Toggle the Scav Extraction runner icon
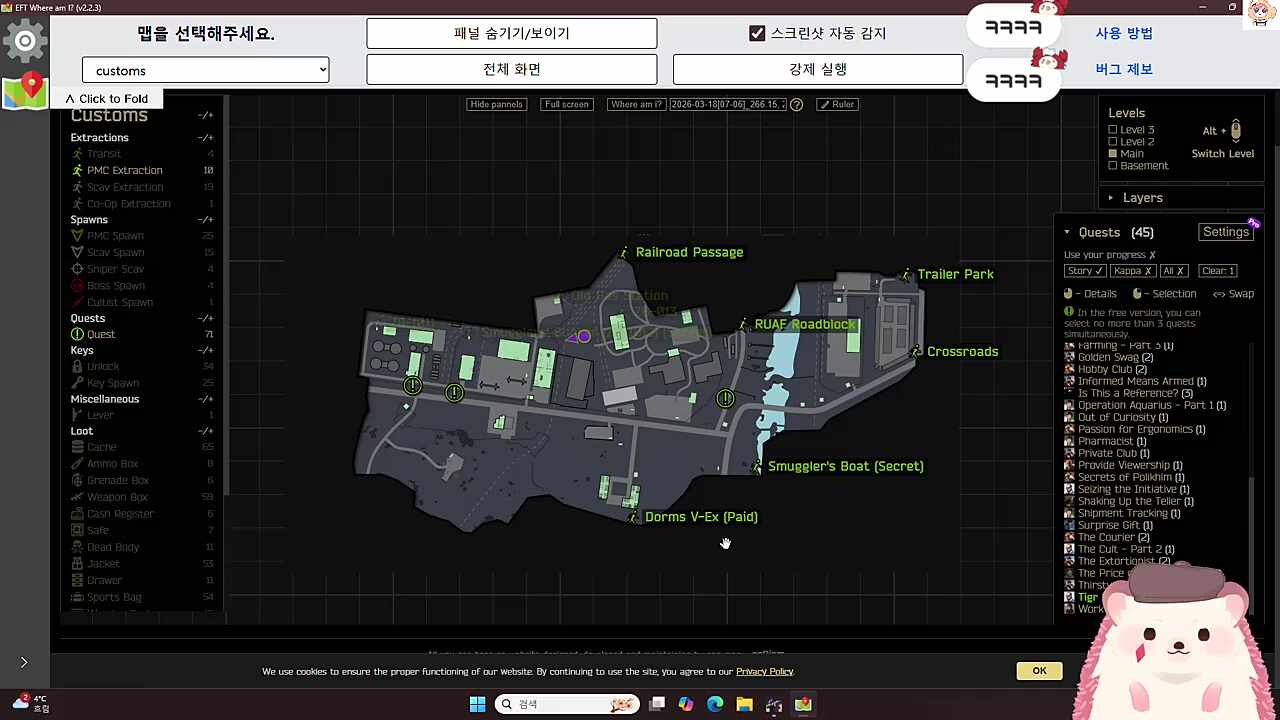 pos(77,187)
